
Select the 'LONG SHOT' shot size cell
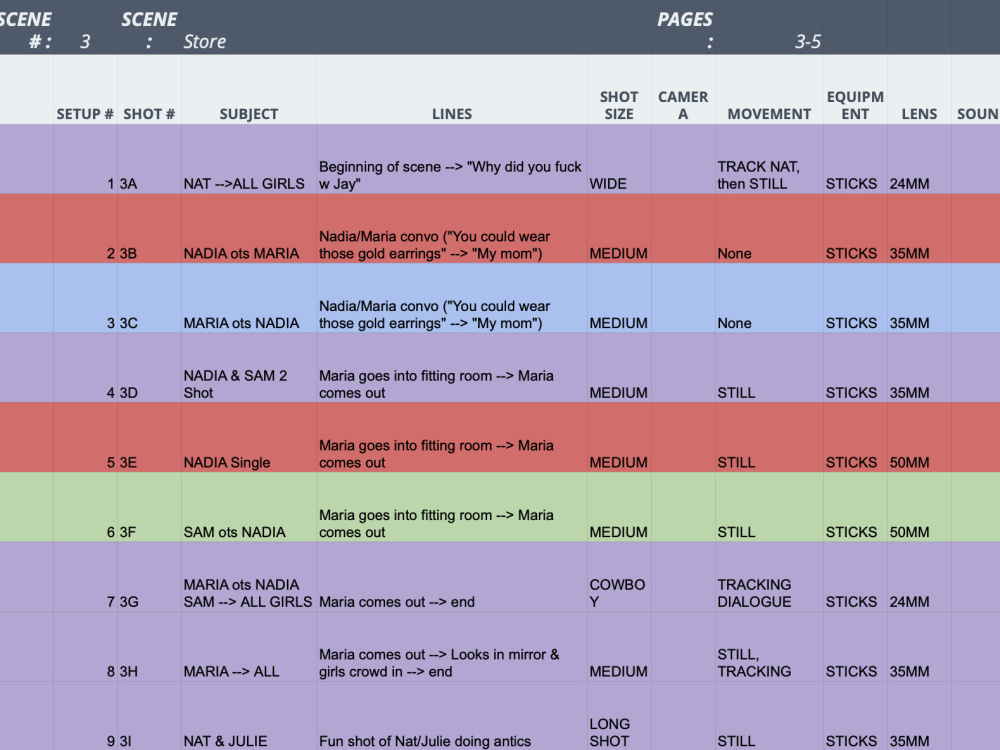(619, 716)
